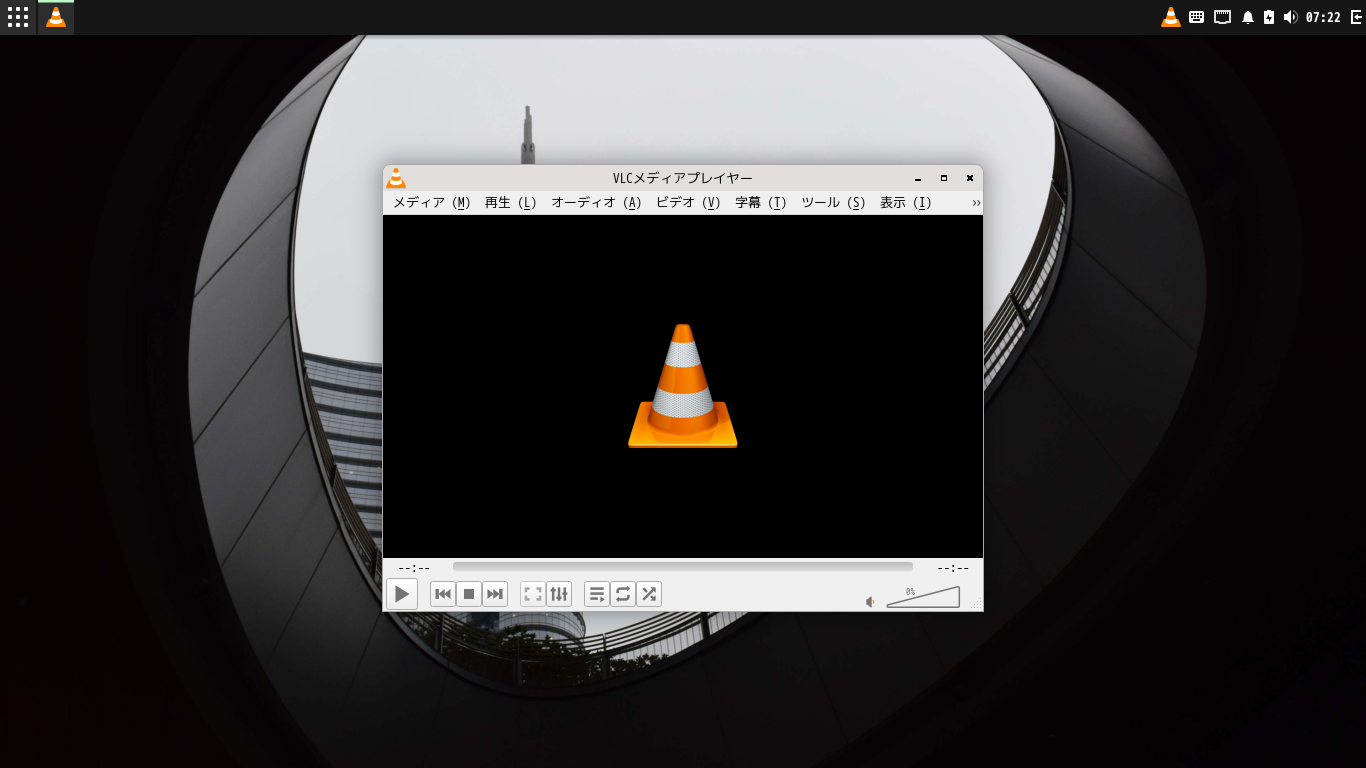This screenshot has height=768, width=1366.
Task: Mute audio with the speaker icon
Action: [870, 601]
